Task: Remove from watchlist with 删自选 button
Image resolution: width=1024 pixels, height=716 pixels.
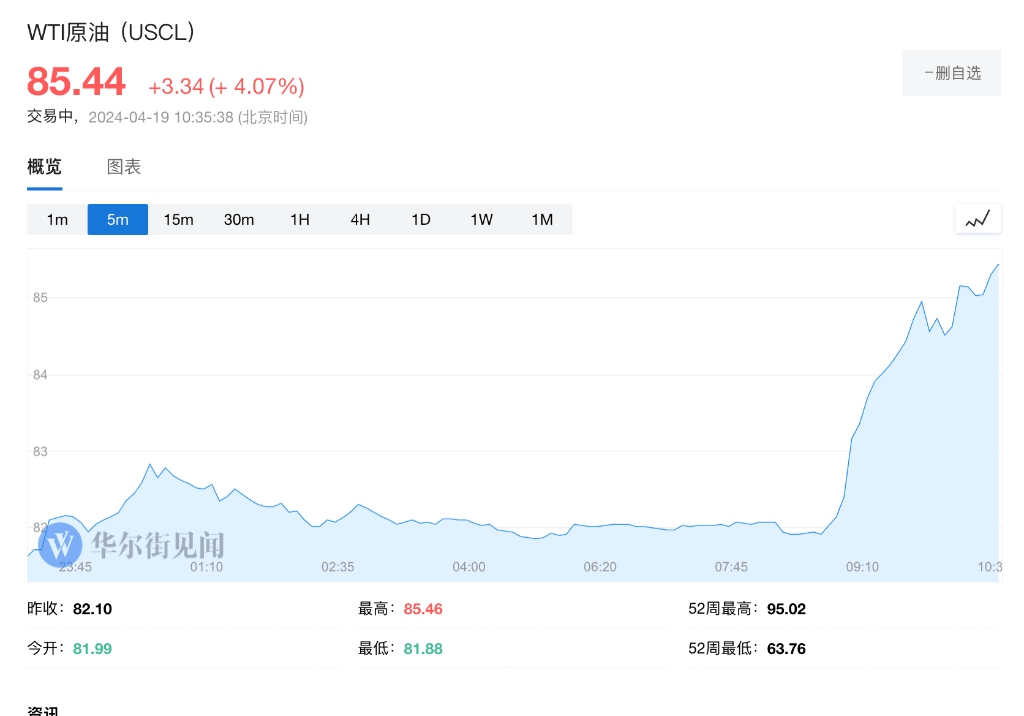Action: (951, 73)
